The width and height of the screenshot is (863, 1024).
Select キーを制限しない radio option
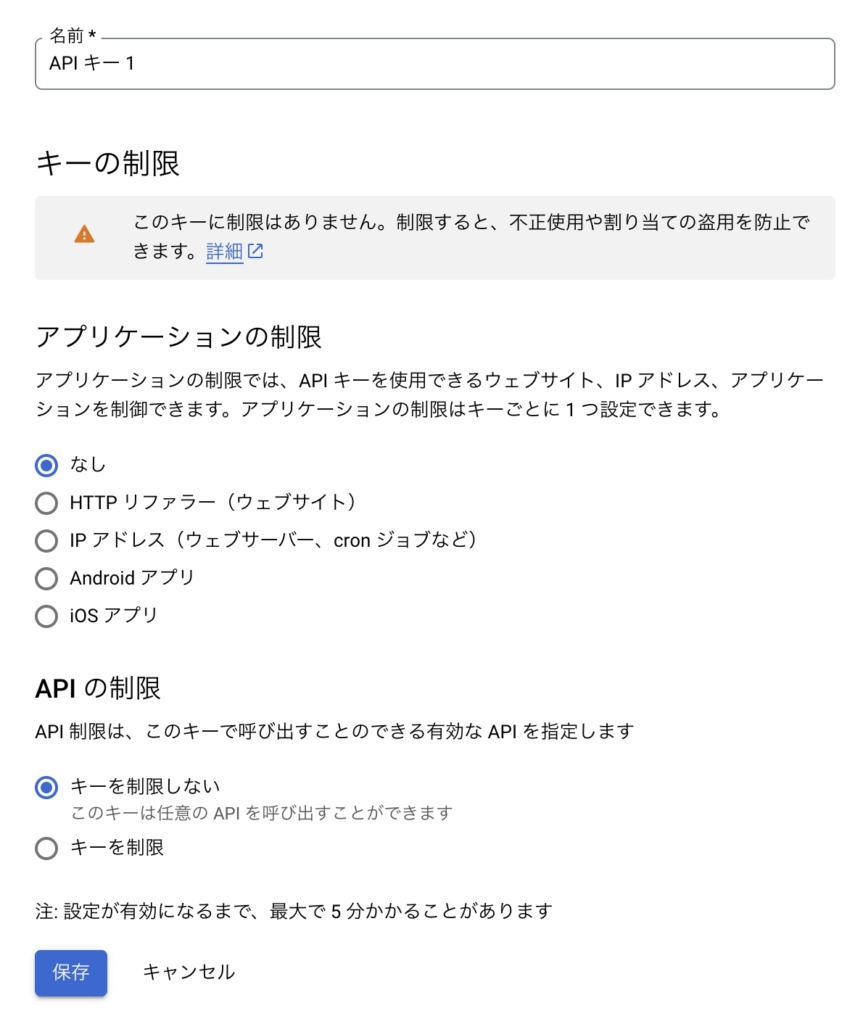[46, 788]
